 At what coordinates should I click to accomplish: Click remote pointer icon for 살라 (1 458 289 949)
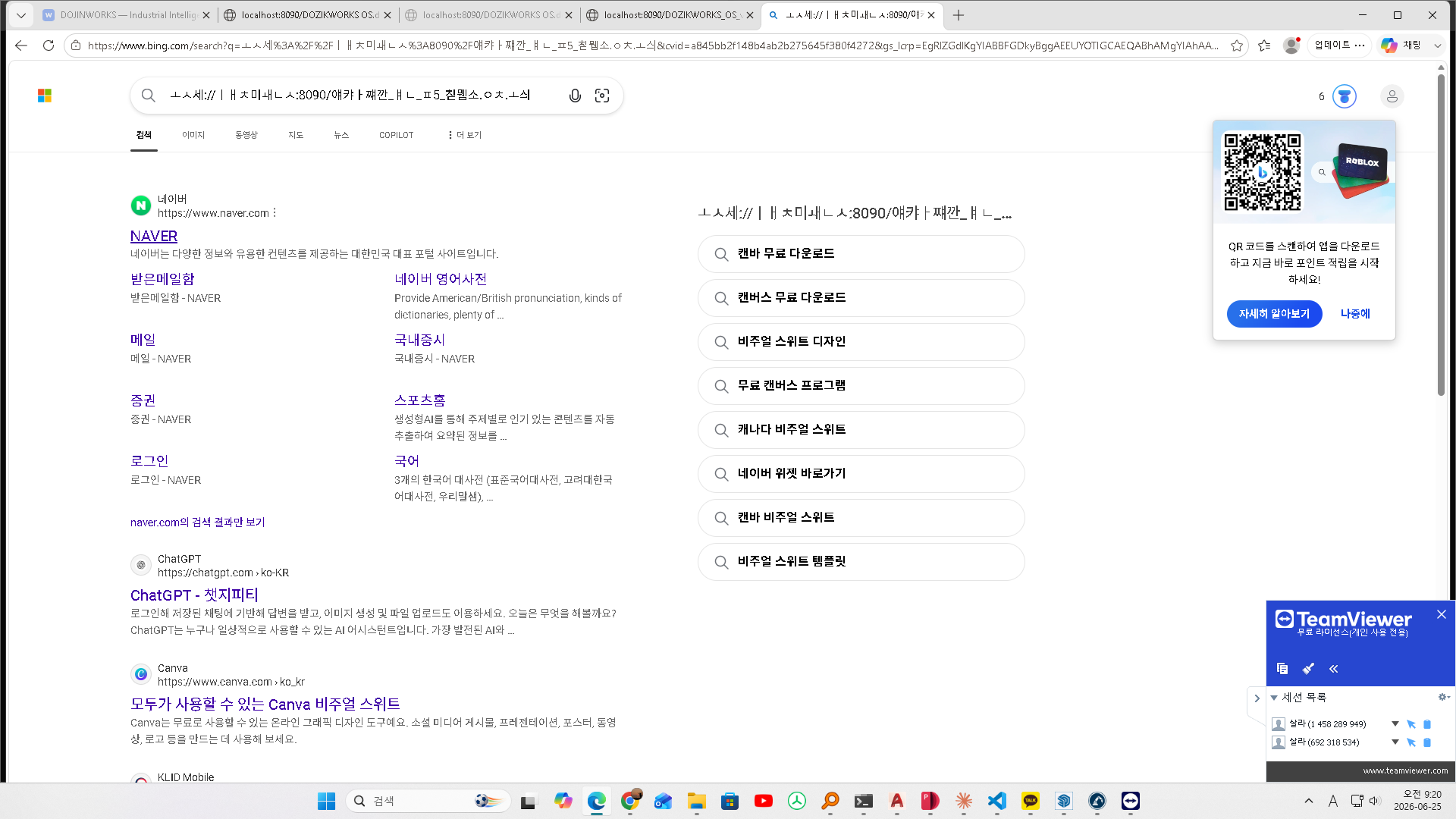pos(1411,724)
